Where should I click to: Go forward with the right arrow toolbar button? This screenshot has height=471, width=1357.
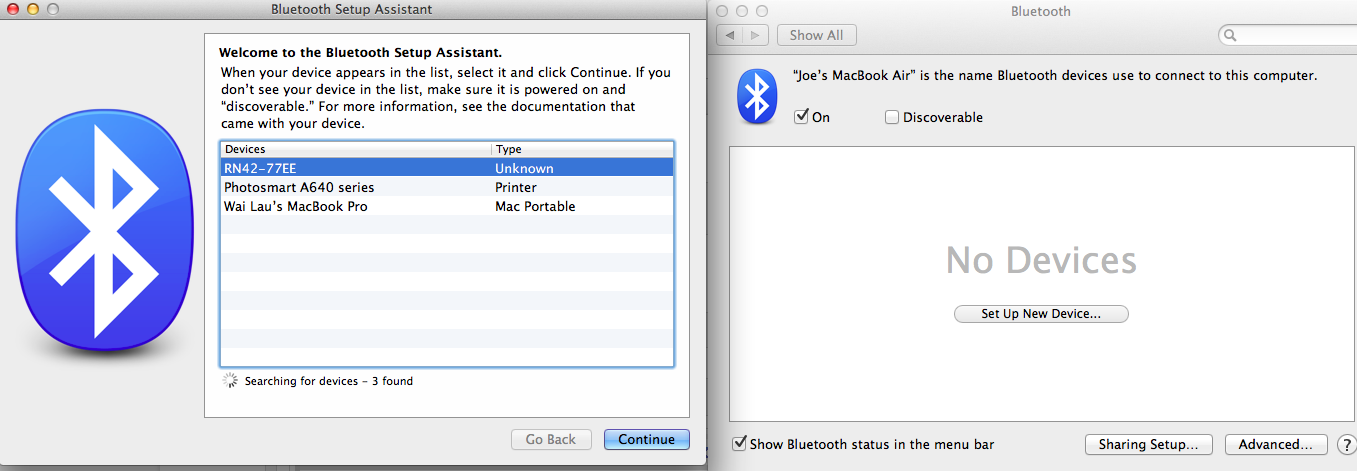coord(755,35)
